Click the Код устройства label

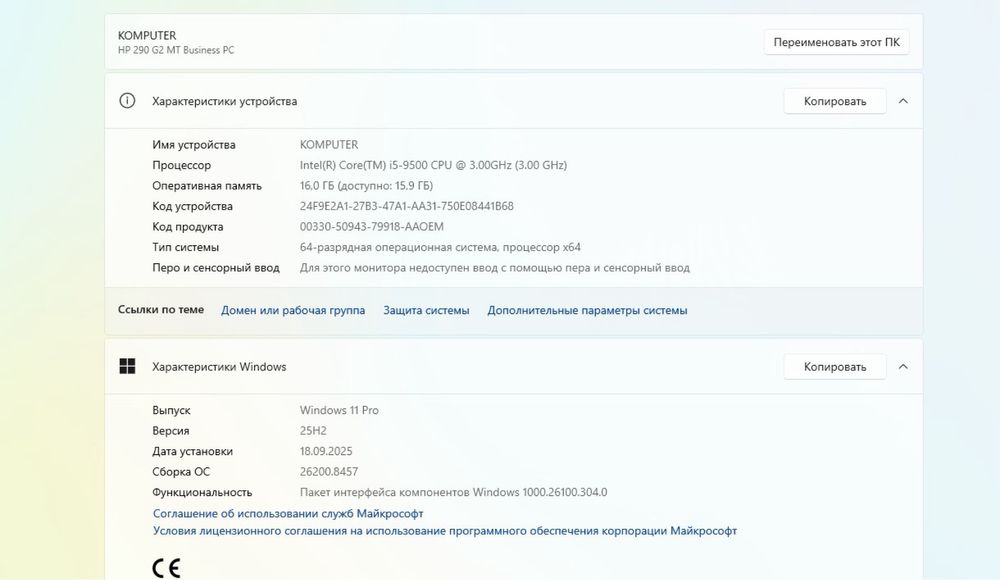192,206
